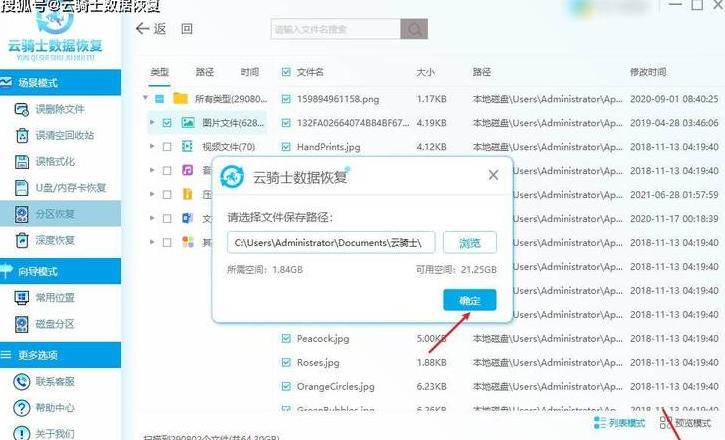The height and width of the screenshot is (440, 725).
Task: Toggle the 视频文件(70) checkbox
Action: coord(167,147)
